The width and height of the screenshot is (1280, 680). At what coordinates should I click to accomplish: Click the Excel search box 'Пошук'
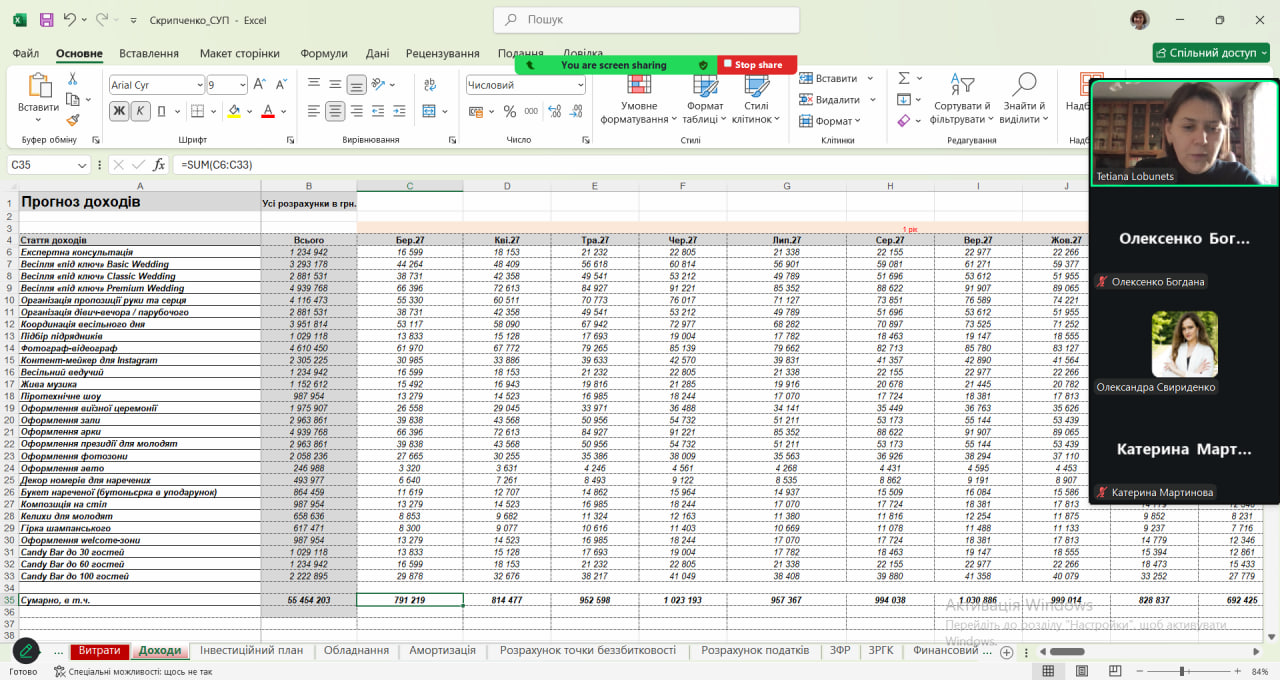(x=646, y=20)
